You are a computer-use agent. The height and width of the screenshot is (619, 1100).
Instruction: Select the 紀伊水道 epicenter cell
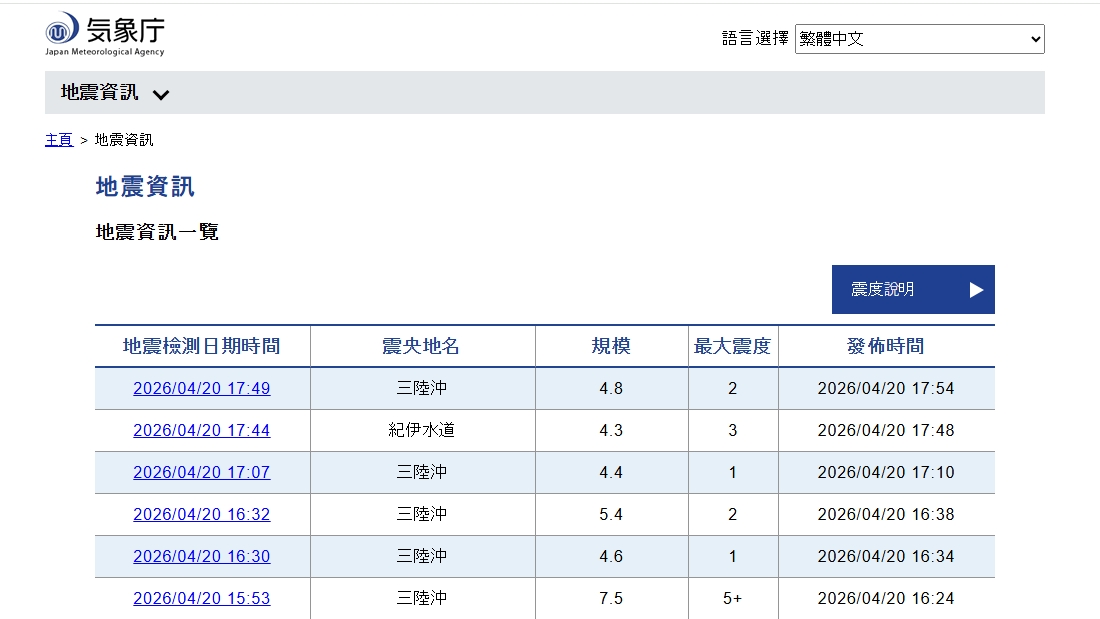tap(421, 431)
